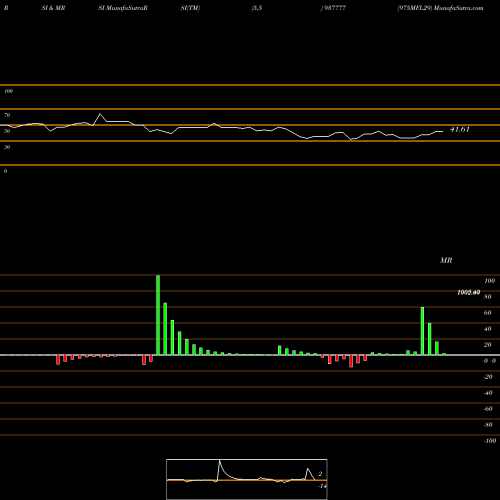Click the RSI line peak above 70
The height and width of the screenshot is (500, 500).
(x=100, y=115)
